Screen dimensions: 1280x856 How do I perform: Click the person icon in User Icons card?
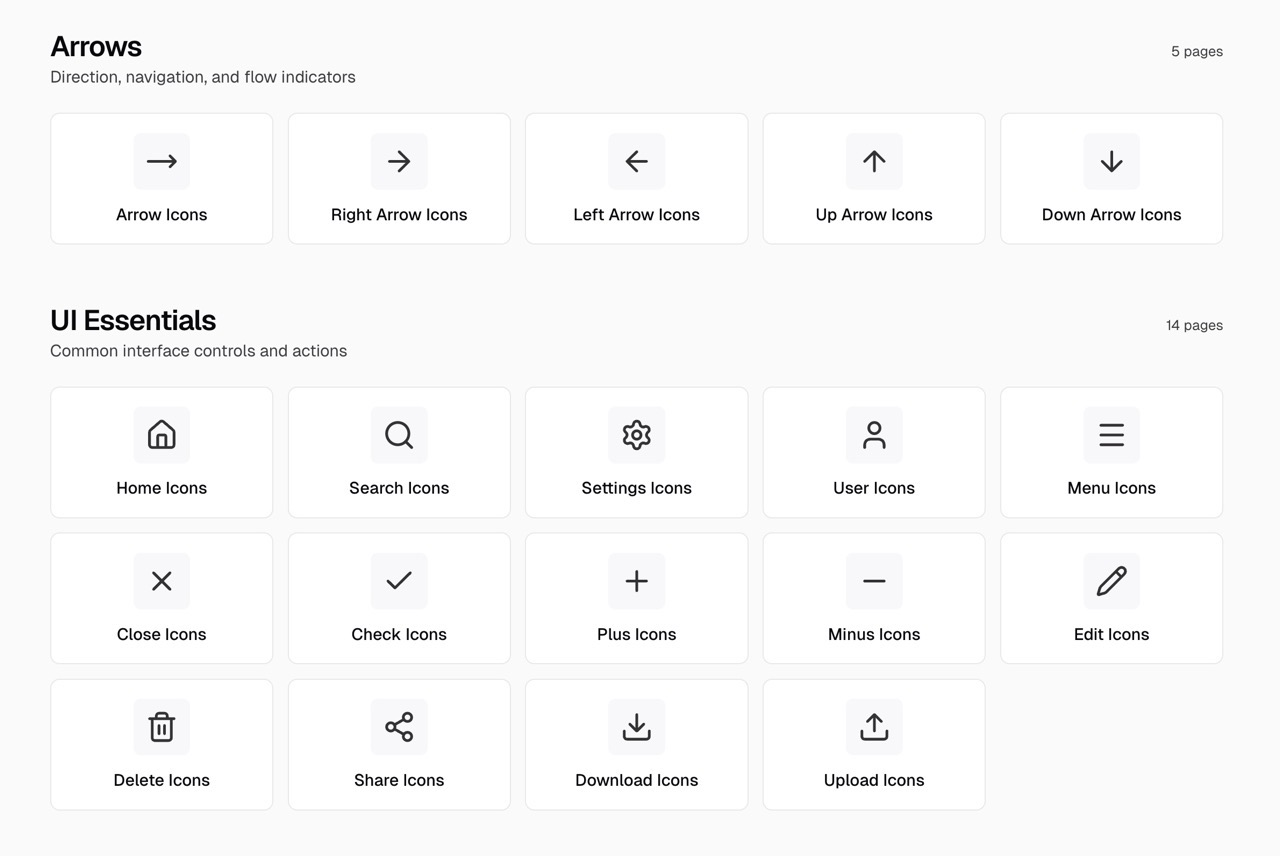874,434
